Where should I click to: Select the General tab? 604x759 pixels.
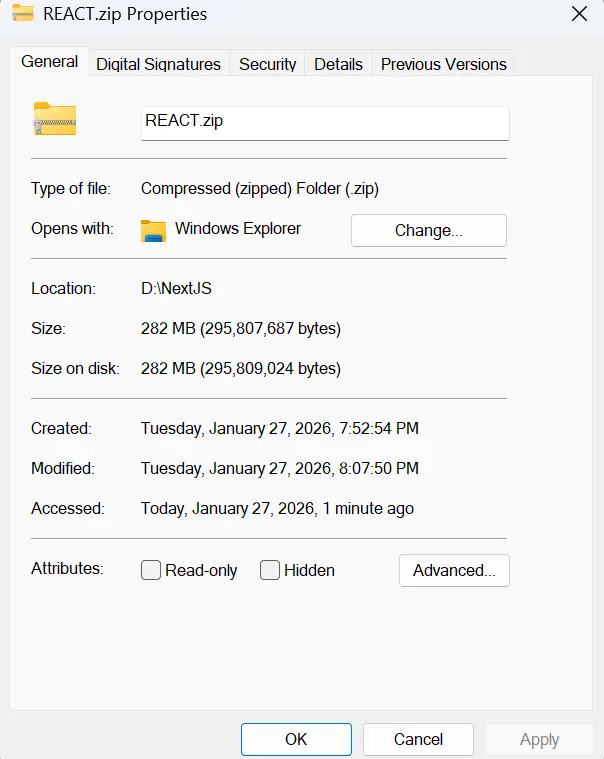tap(49, 62)
